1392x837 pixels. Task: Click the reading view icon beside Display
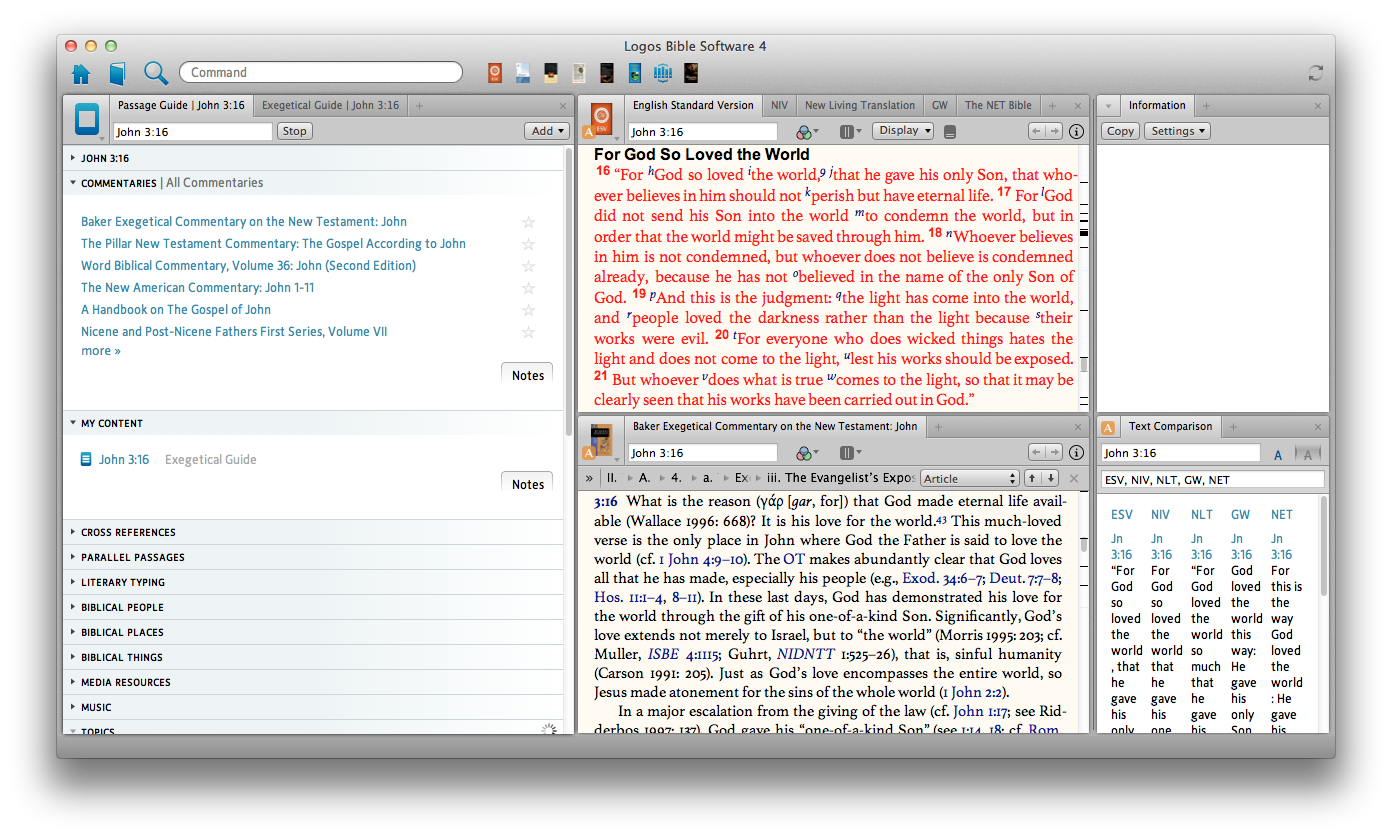(950, 131)
